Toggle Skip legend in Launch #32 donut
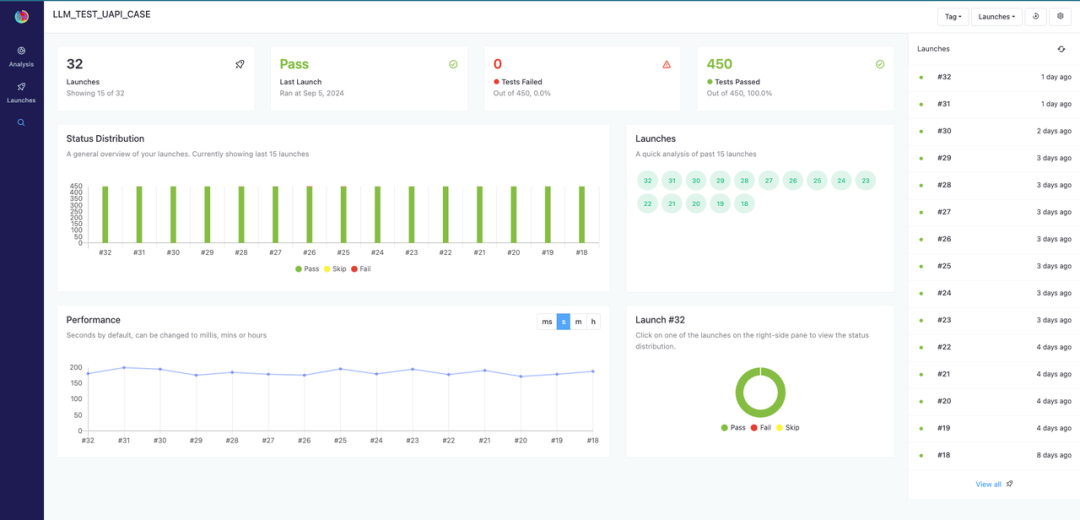Screen dimensions: 1080x520 click(x=787, y=428)
